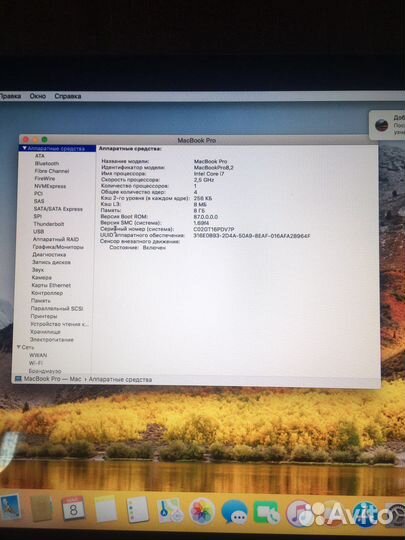Click the Intel Core i7 processor name
This screenshot has height=540, width=405.
tap(209, 174)
